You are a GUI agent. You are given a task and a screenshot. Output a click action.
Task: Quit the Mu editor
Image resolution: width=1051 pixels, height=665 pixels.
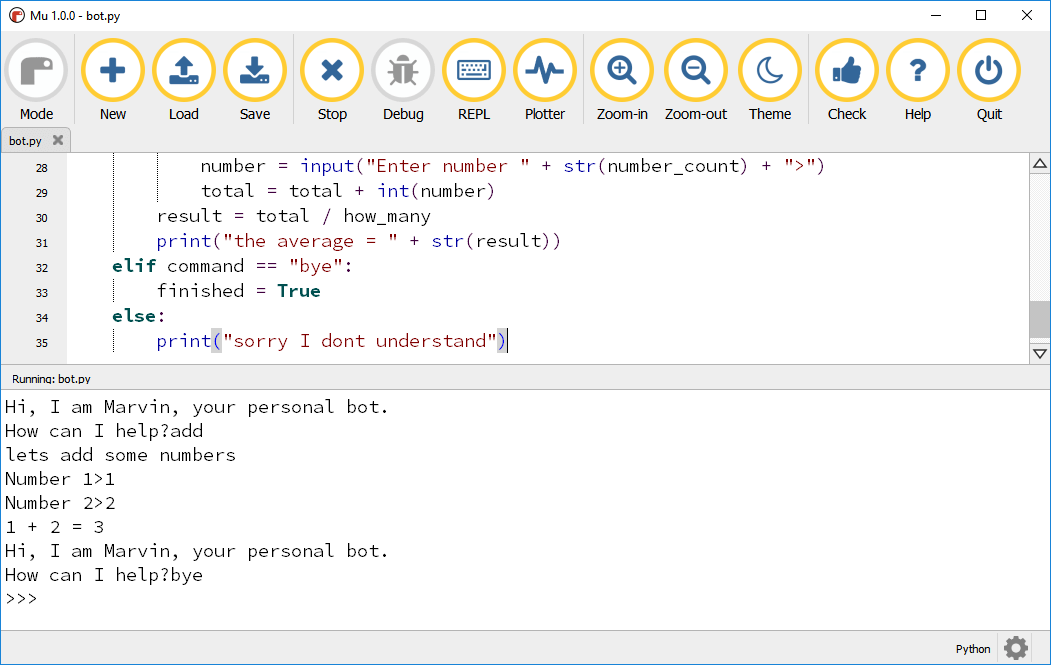pos(988,70)
